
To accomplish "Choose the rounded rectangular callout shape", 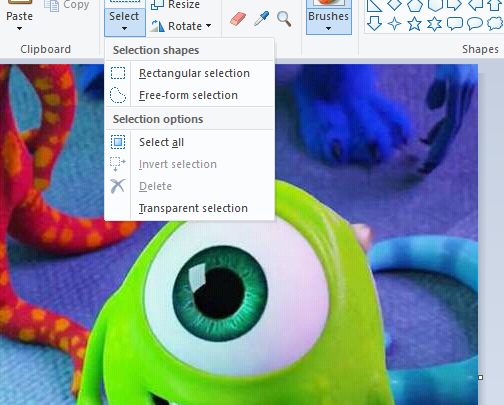I will (455, 24).
